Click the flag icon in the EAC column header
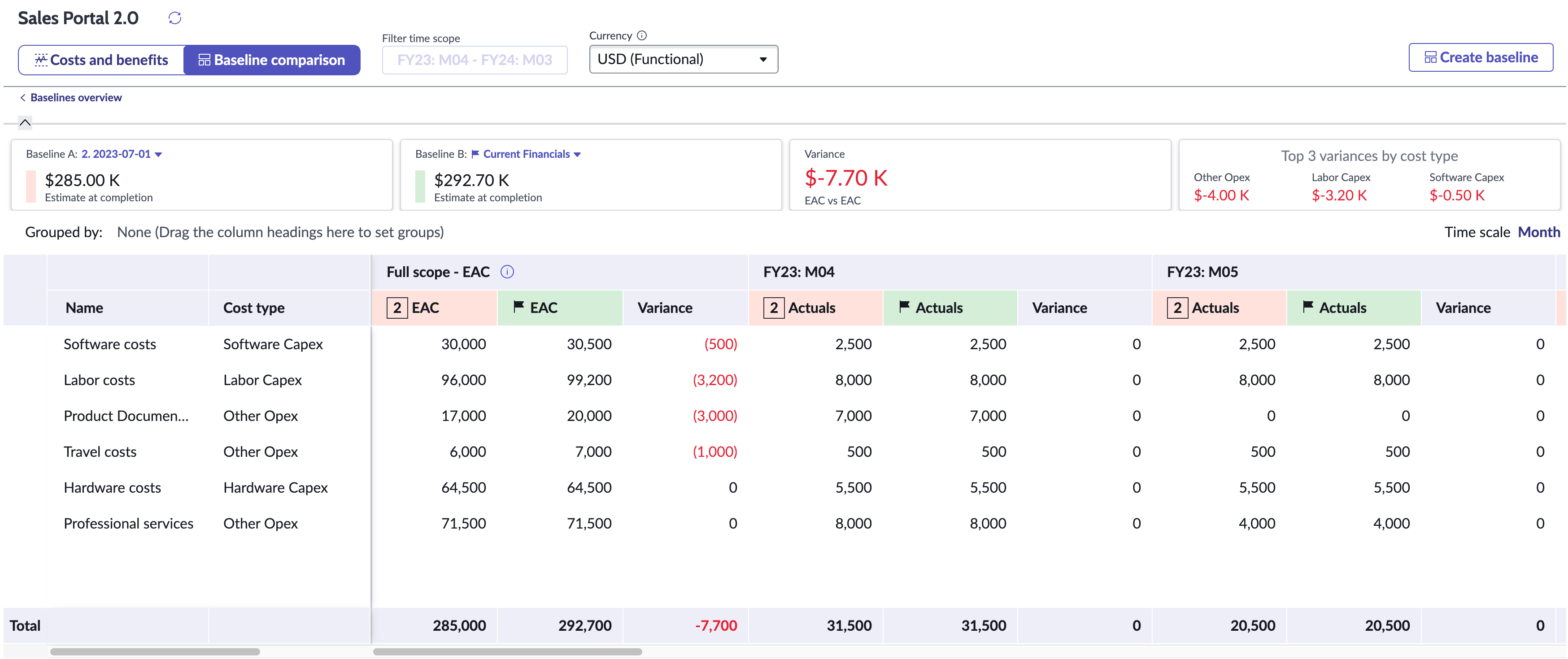 click(518, 306)
